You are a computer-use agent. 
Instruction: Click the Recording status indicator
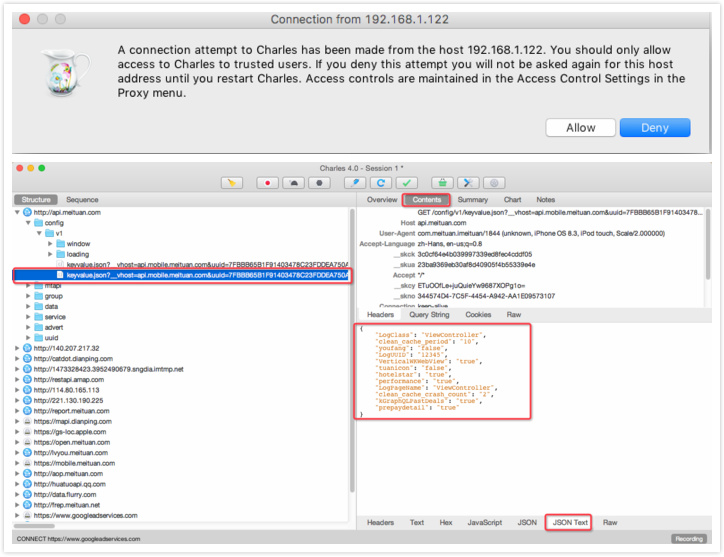688,539
